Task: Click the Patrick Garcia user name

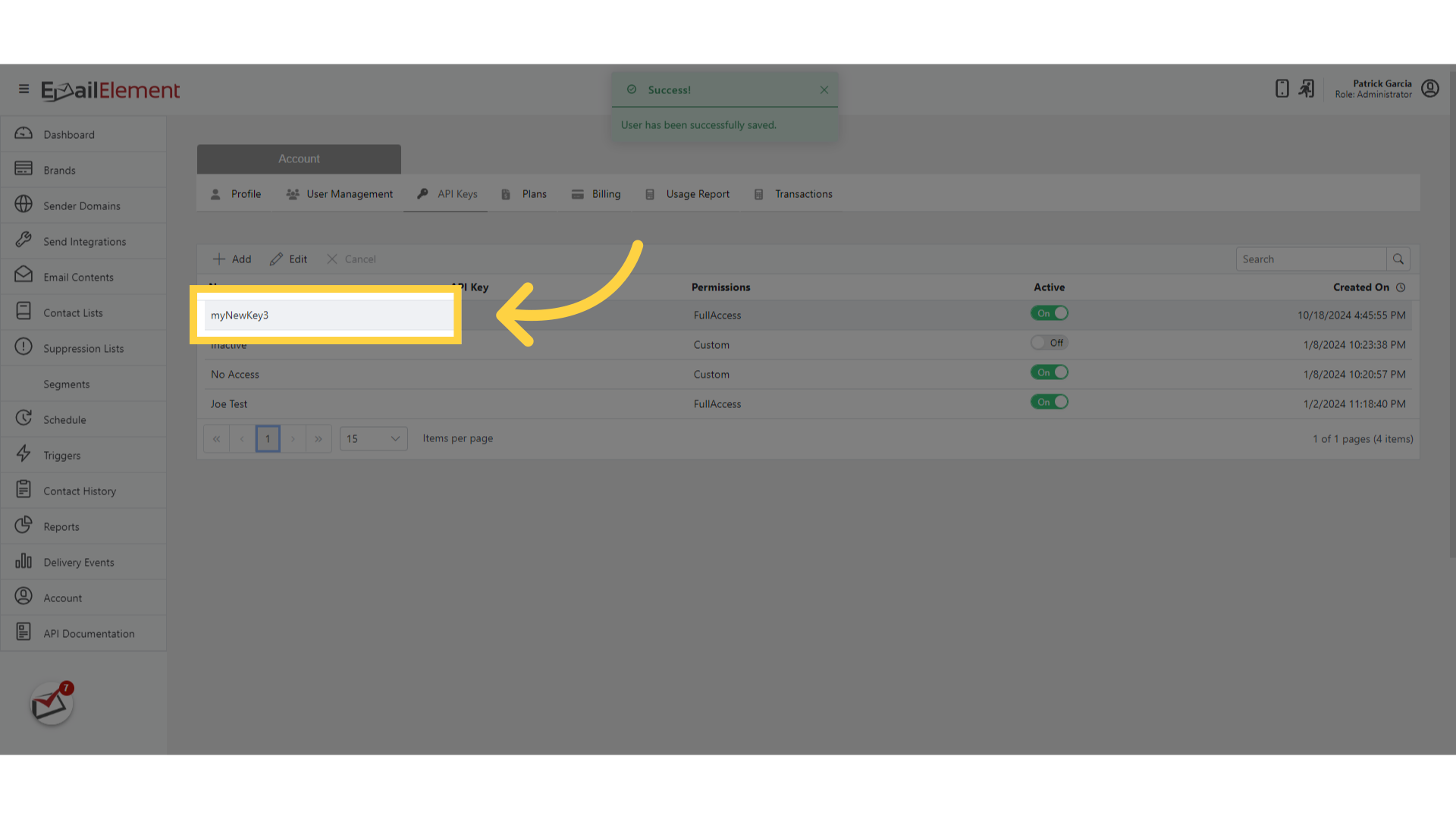Action: [1382, 84]
